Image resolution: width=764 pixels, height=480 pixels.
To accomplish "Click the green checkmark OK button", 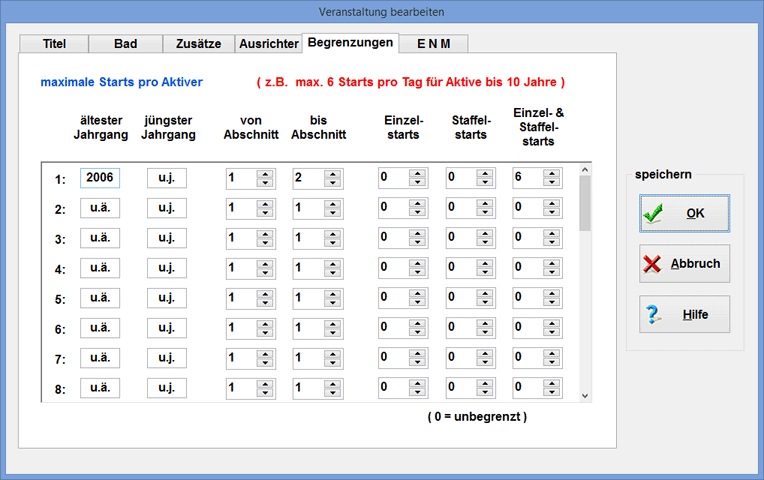I will pos(684,213).
